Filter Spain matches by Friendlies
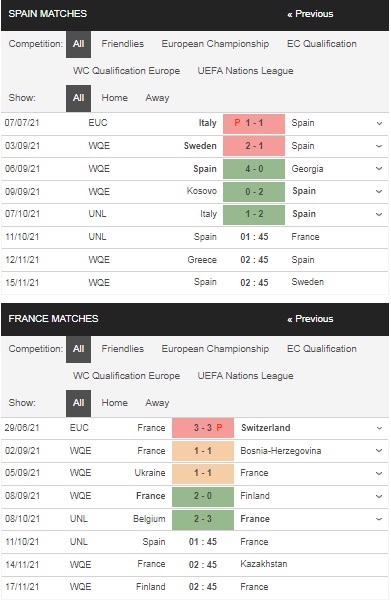The image size is (391, 607). click(x=122, y=44)
